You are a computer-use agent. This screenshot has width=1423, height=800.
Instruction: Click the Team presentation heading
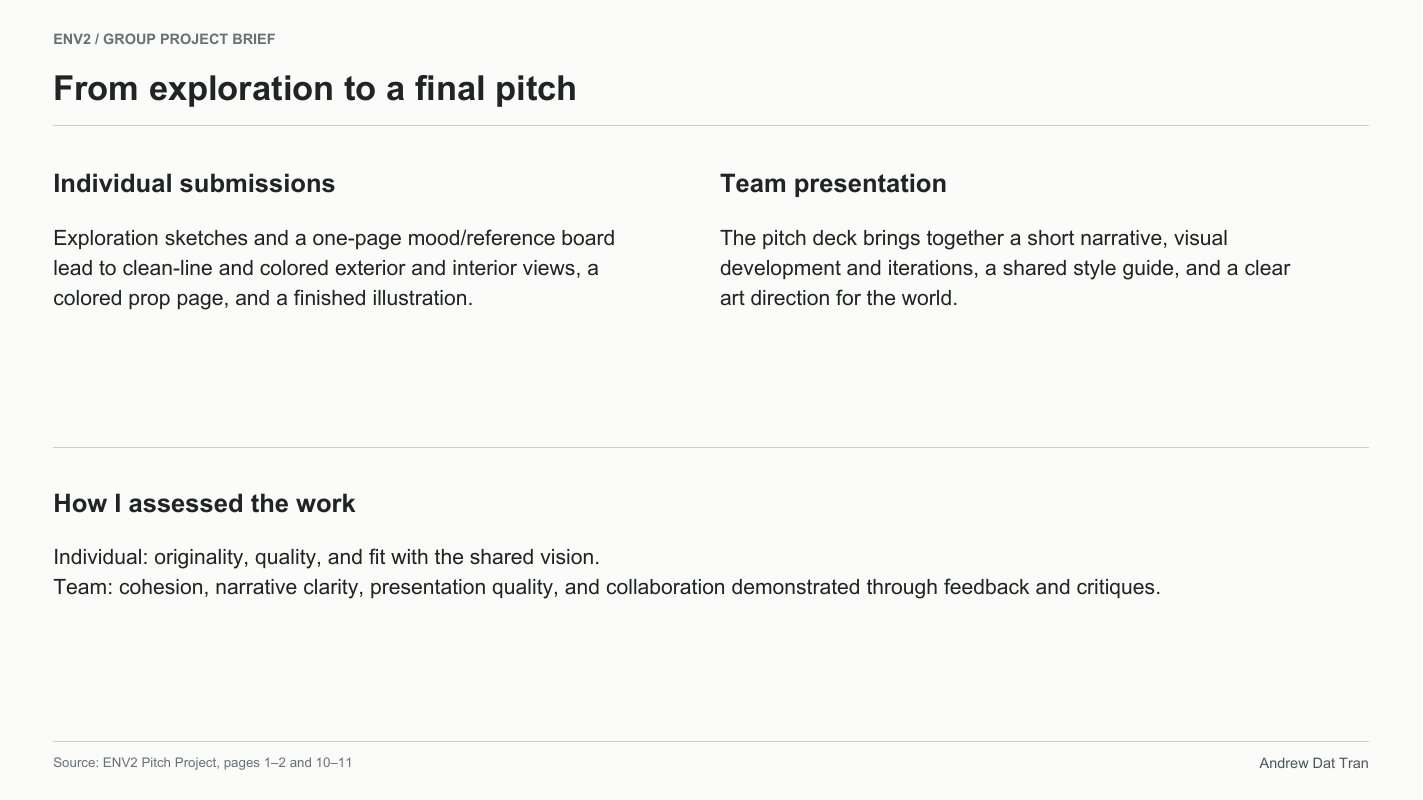pyautogui.click(x=833, y=183)
